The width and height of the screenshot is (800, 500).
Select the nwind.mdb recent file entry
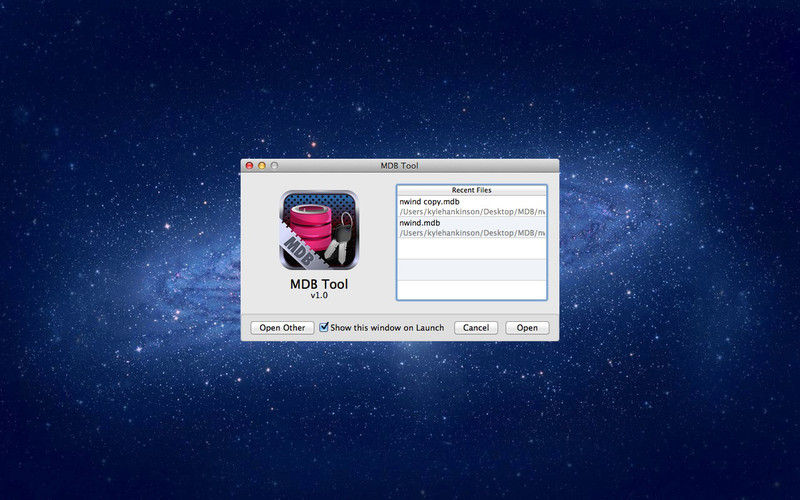pyautogui.click(x=419, y=222)
